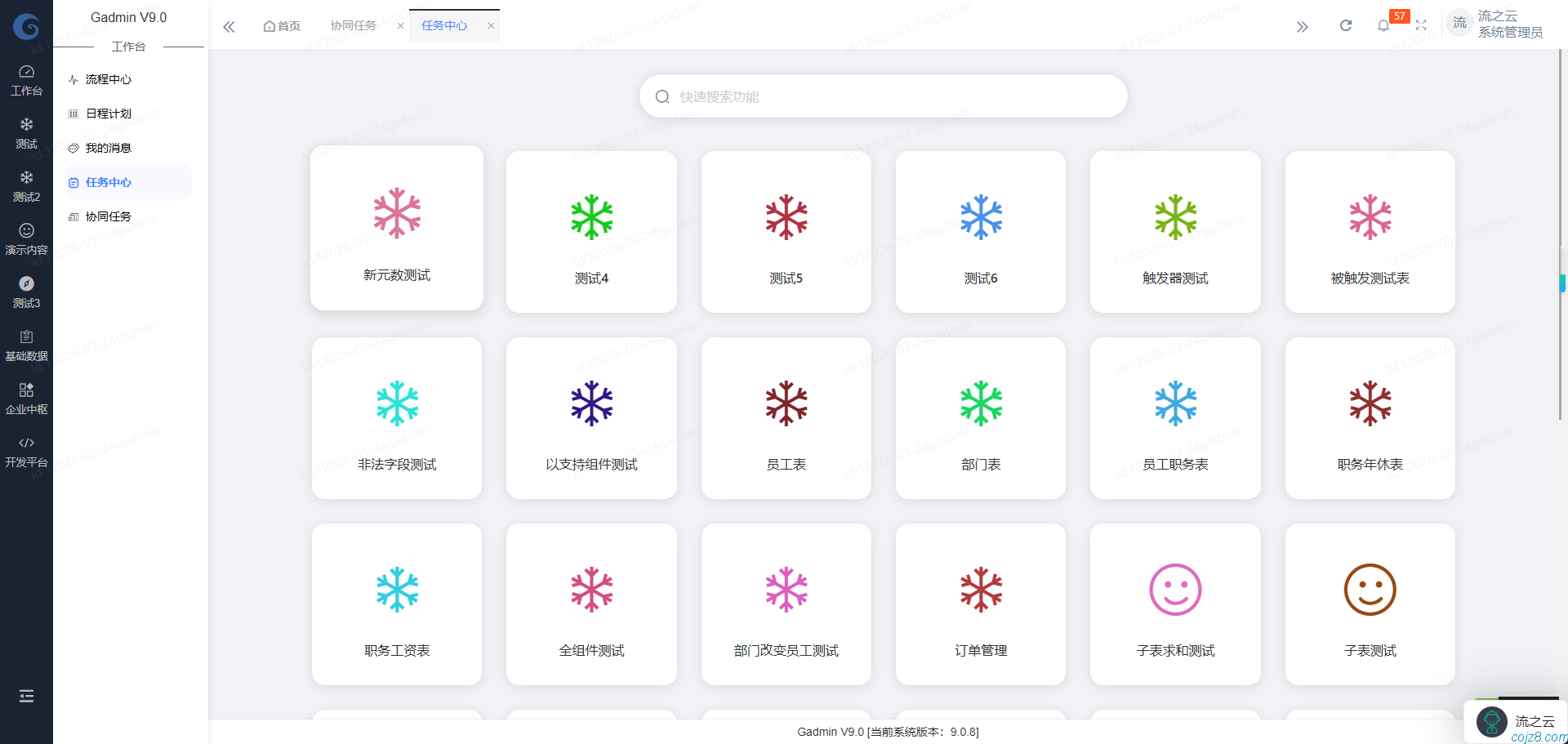
Task: Open 日程计划 in the side menu
Action: click(x=109, y=114)
